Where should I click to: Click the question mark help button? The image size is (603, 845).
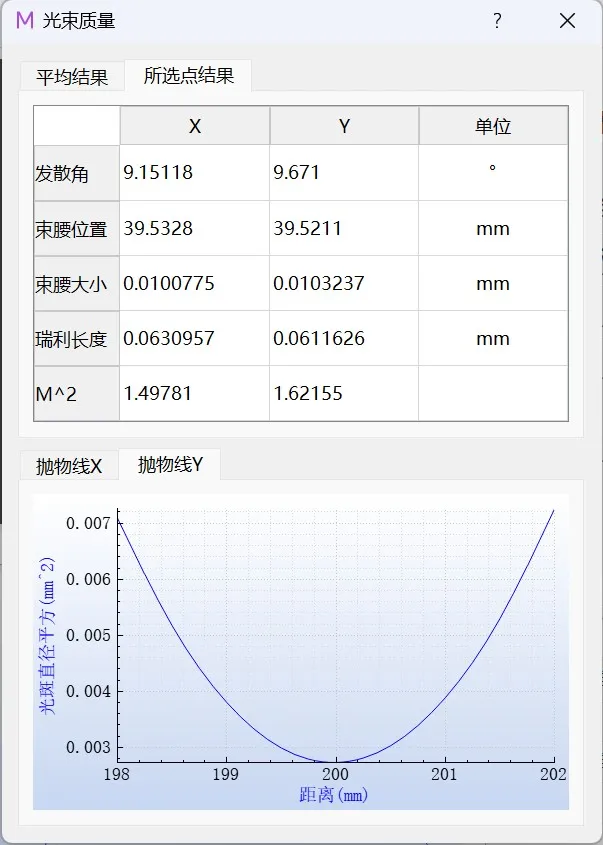497,21
